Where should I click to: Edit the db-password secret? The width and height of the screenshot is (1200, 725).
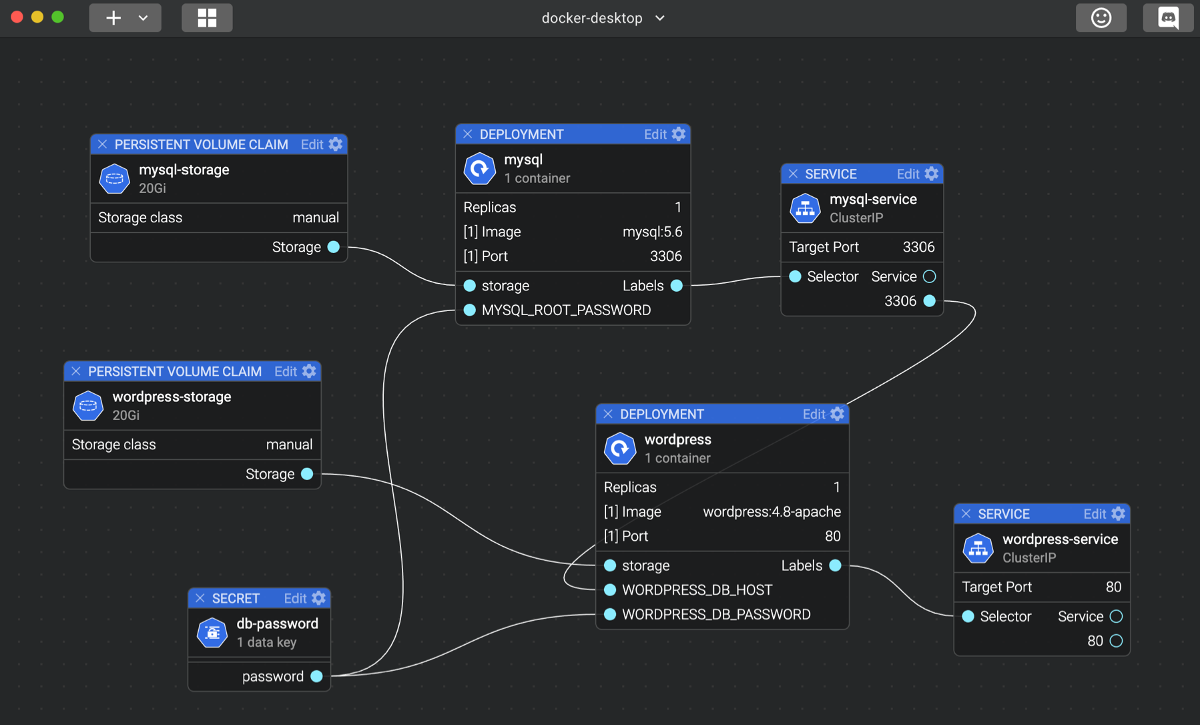click(295, 599)
